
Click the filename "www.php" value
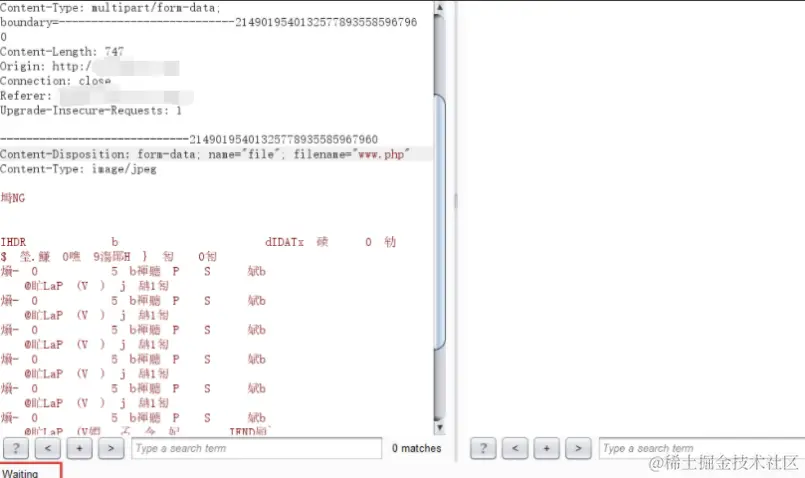coord(381,154)
